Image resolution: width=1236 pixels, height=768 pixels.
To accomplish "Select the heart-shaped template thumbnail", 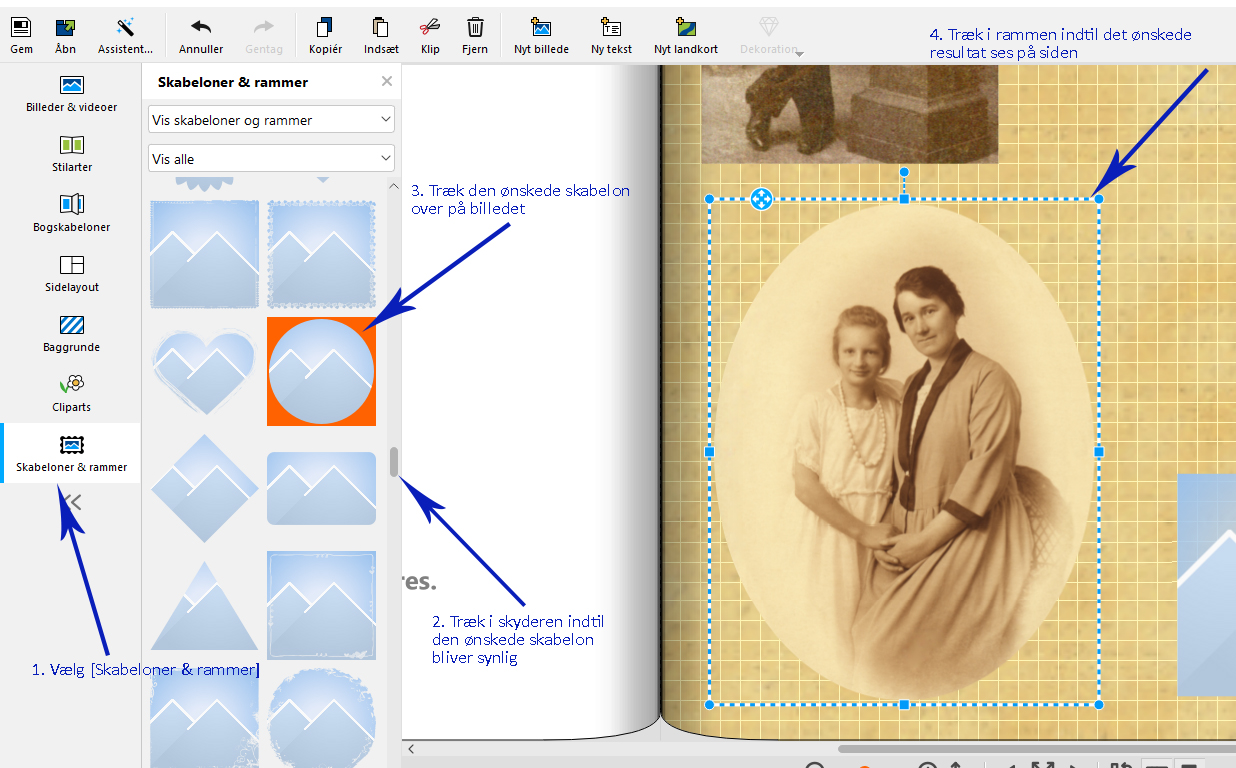I will coord(205,371).
